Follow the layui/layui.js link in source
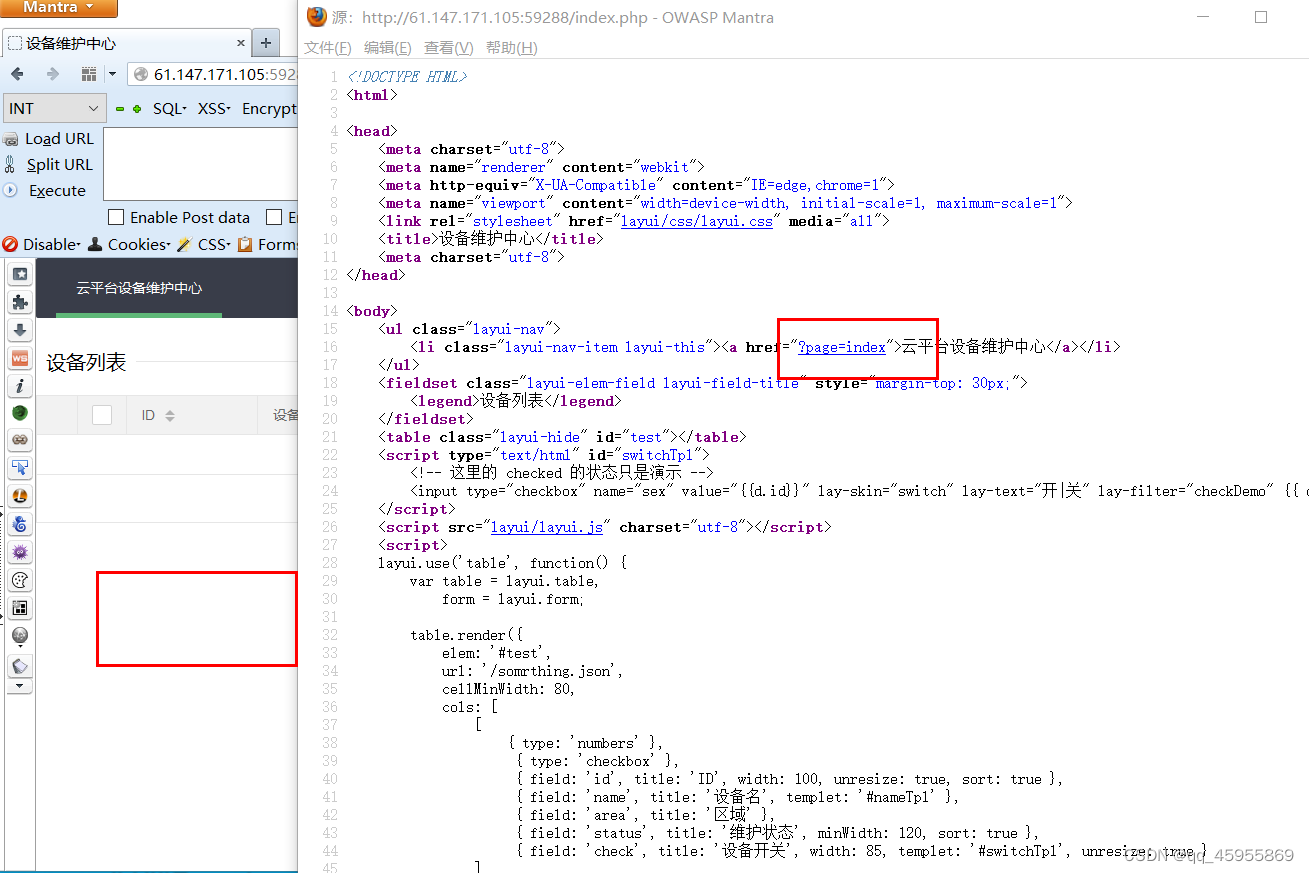Image resolution: width=1309 pixels, height=873 pixels. point(547,527)
